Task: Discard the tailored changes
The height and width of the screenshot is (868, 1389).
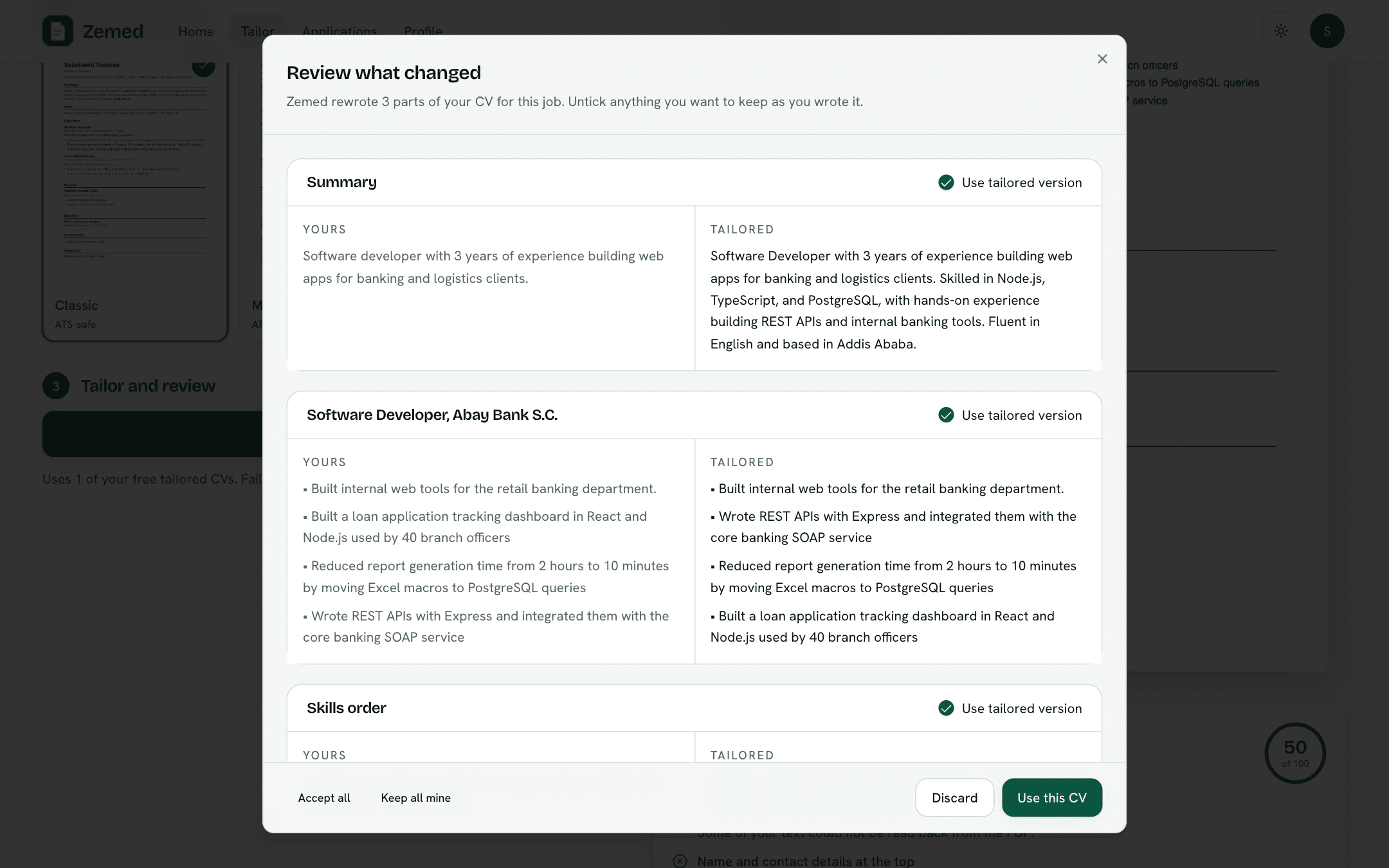Action: click(x=955, y=798)
